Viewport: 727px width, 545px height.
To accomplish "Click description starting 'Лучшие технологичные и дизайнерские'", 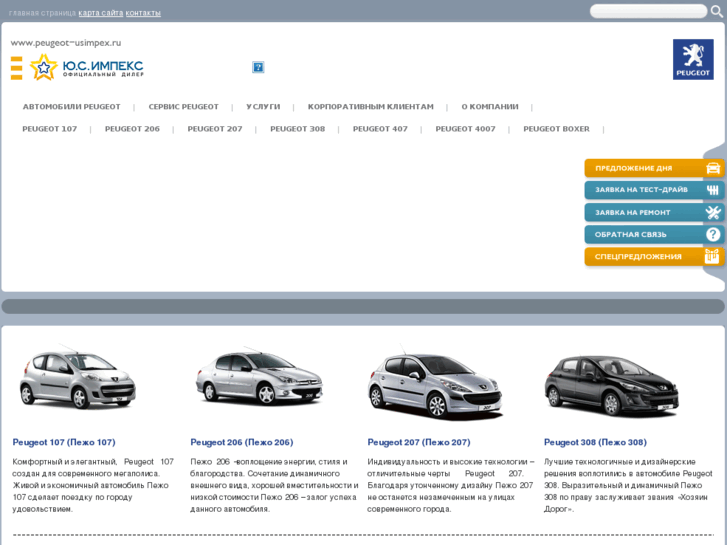I will (628, 485).
